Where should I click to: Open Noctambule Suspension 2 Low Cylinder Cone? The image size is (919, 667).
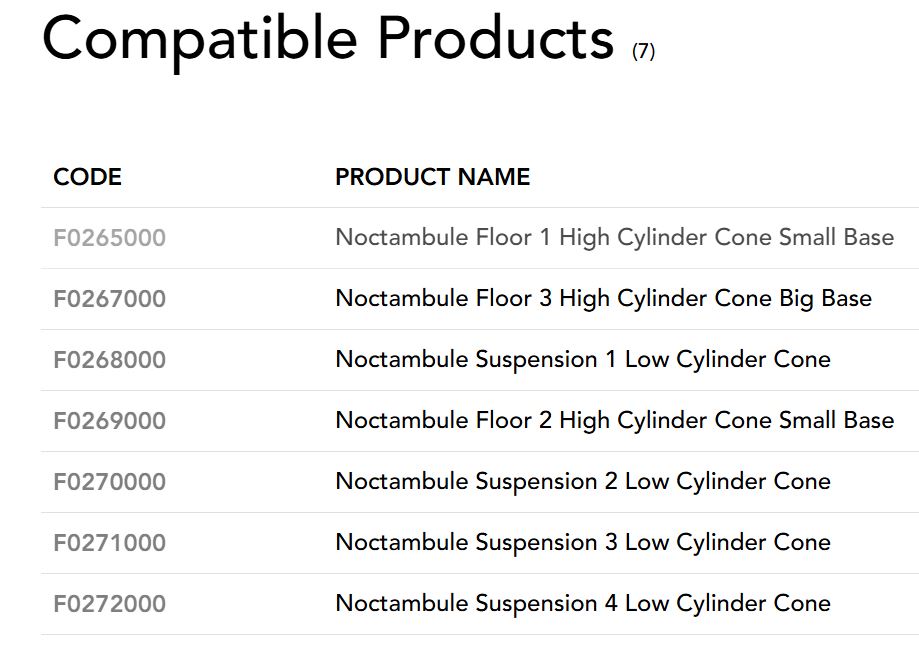point(583,482)
